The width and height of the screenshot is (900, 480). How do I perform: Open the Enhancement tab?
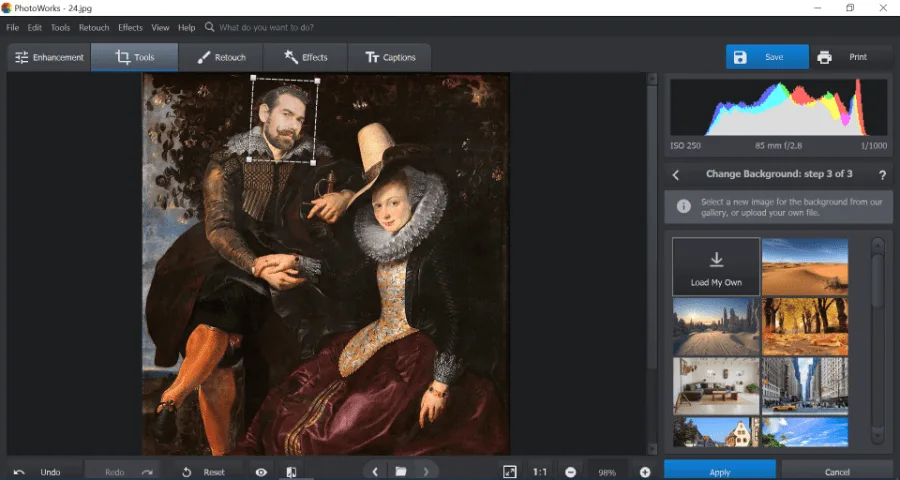(49, 57)
